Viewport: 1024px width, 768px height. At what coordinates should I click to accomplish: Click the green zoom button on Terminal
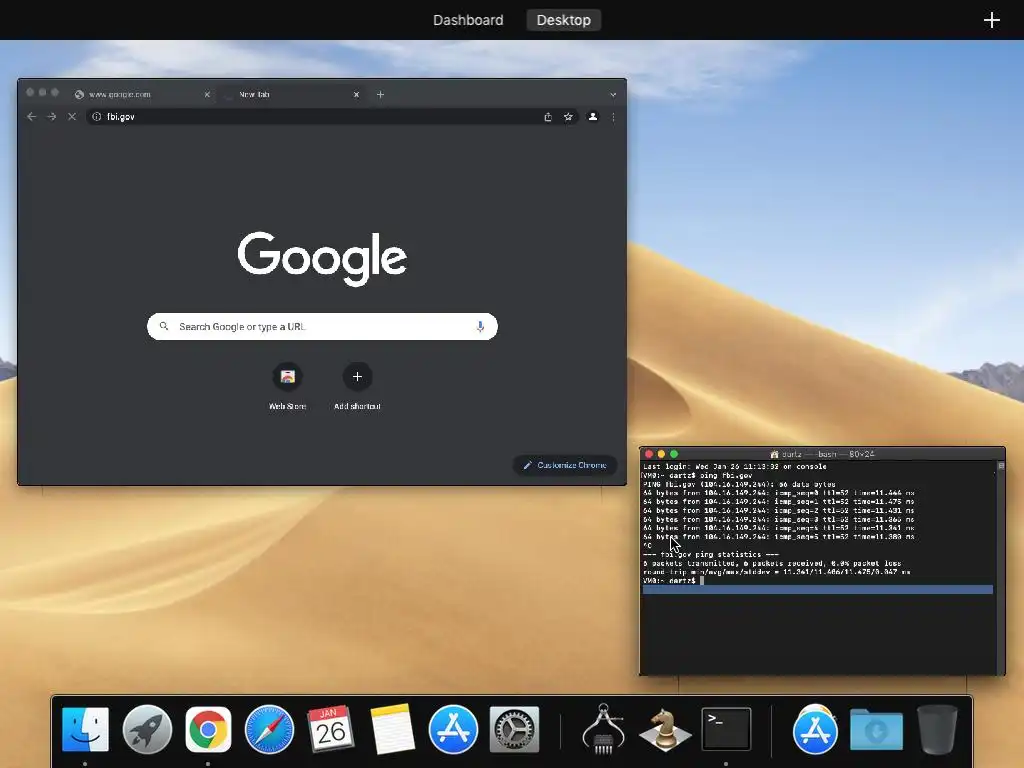[x=674, y=454]
